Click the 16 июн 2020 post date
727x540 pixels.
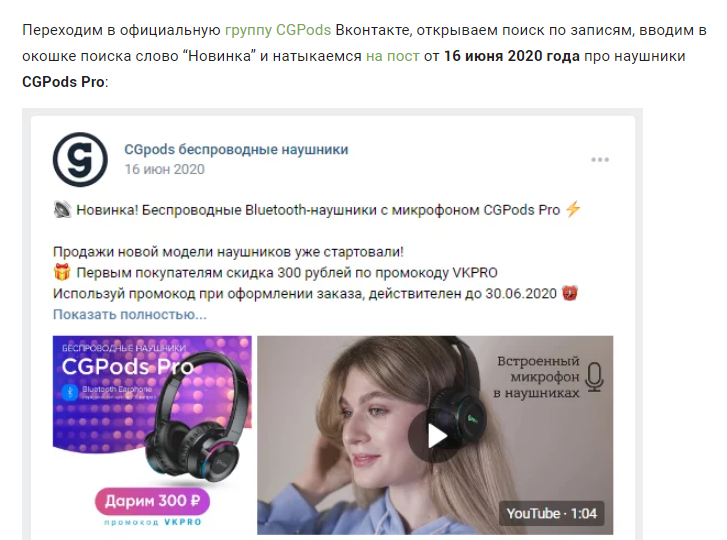(164, 169)
